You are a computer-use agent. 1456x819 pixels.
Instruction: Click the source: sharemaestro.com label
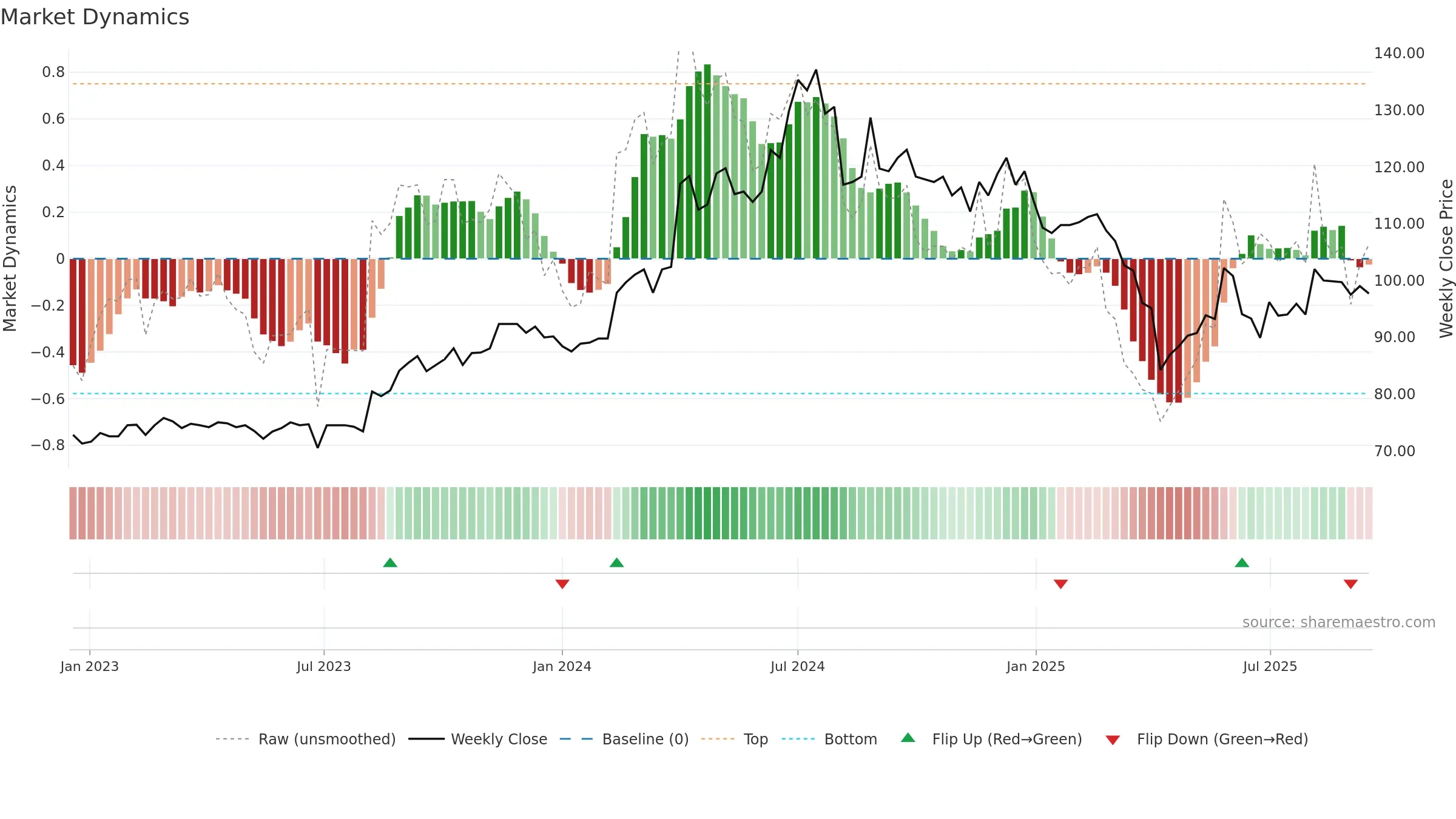coord(1339,622)
